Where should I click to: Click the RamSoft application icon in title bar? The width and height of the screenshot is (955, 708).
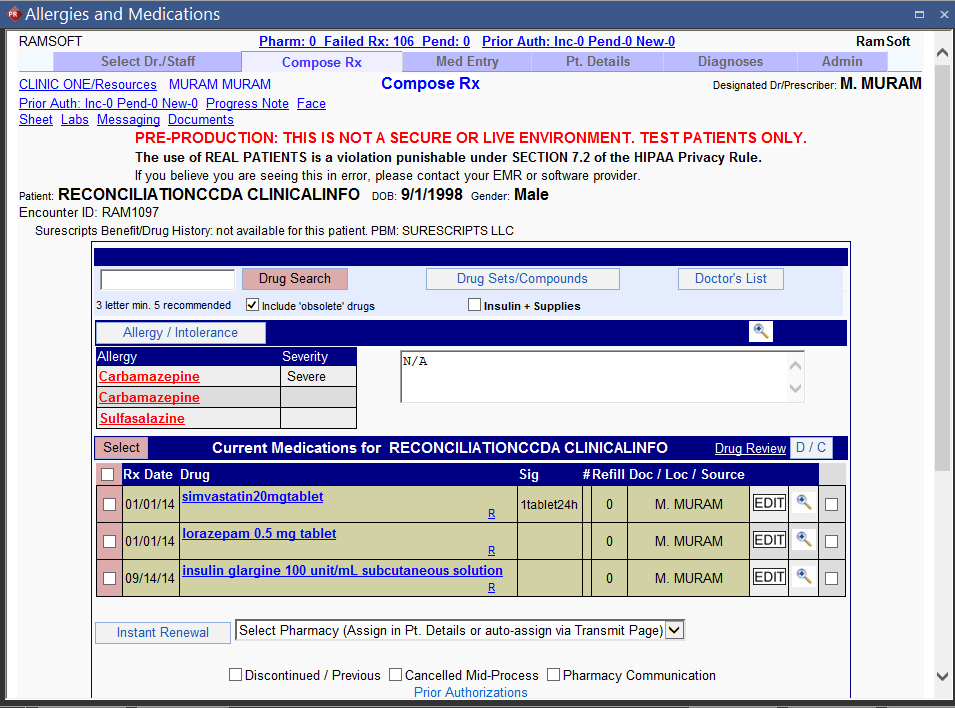(12, 14)
